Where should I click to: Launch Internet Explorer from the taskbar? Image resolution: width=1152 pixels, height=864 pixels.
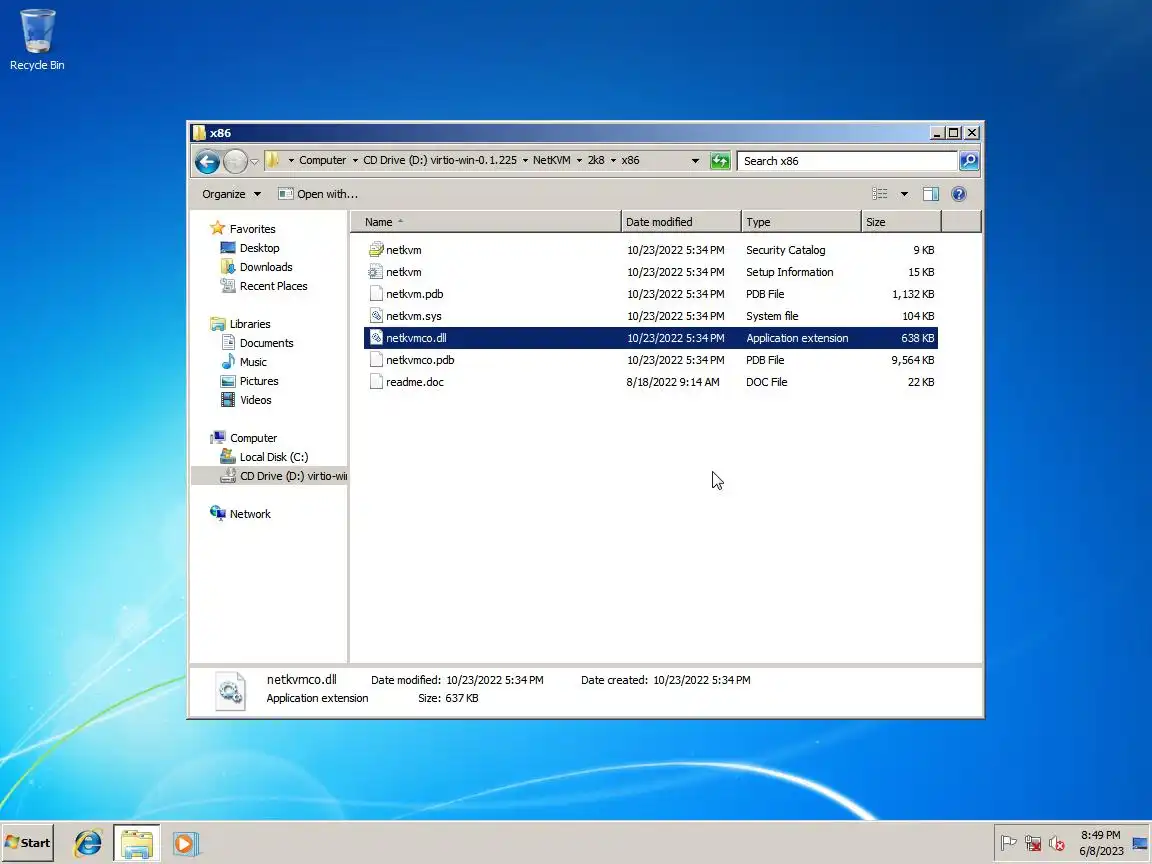[x=88, y=843]
